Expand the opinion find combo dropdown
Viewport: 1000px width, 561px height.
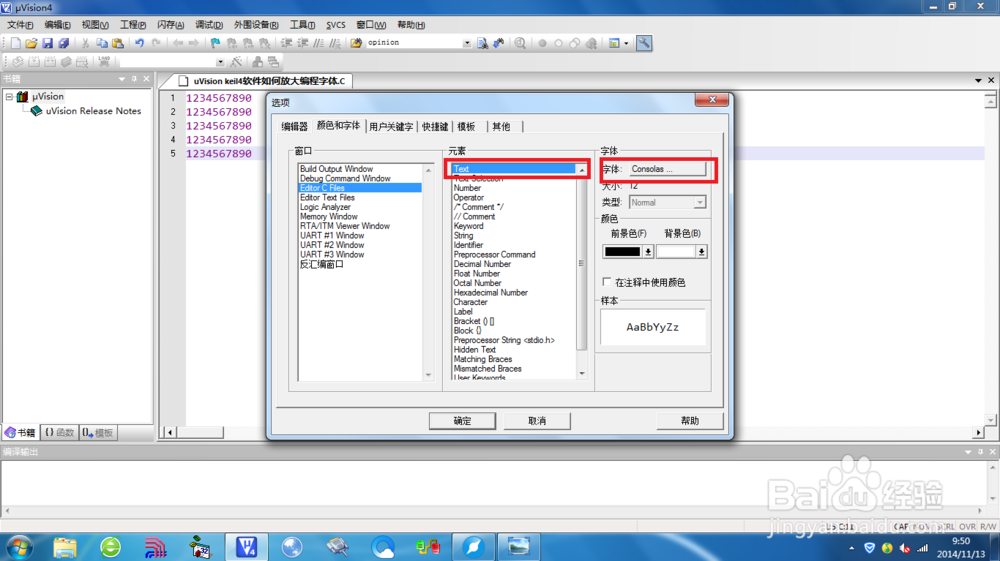(x=467, y=43)
